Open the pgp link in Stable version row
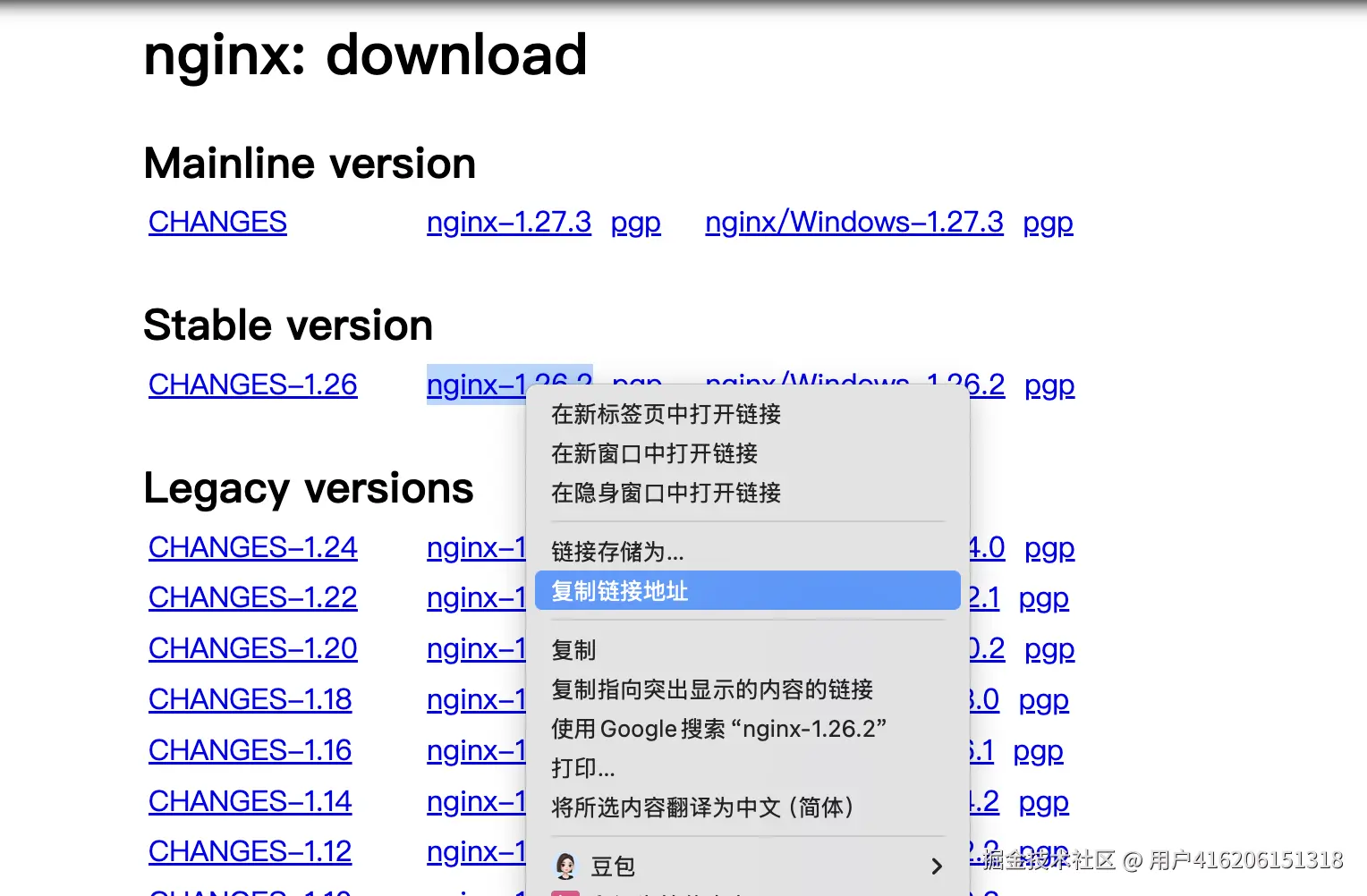 [x=1049, y=386]
